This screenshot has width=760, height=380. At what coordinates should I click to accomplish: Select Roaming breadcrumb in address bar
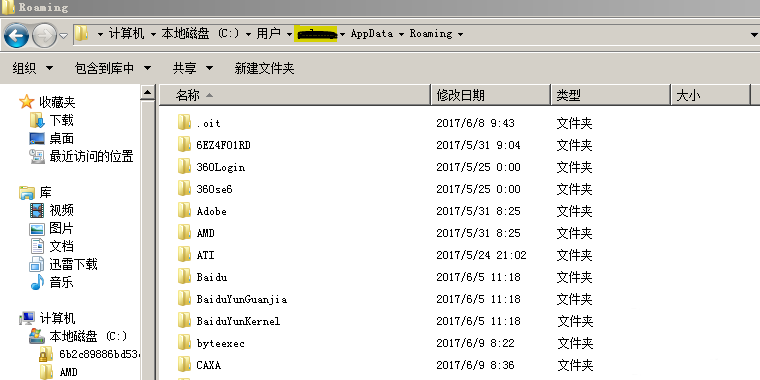pos(431,34)
